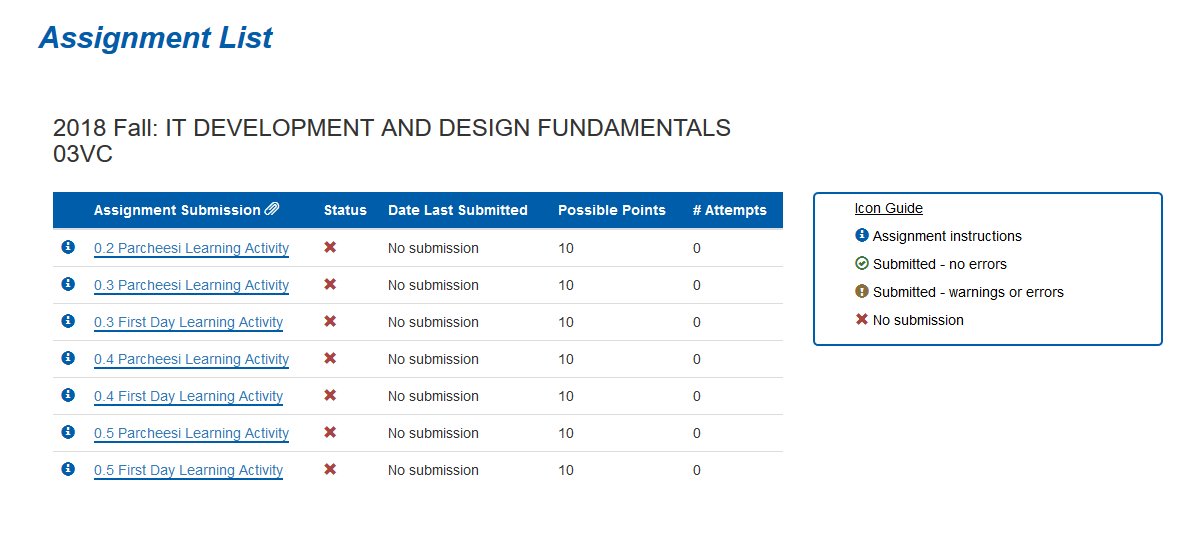View instructions icon for 0.4 First Day activity

pos(68,395)
